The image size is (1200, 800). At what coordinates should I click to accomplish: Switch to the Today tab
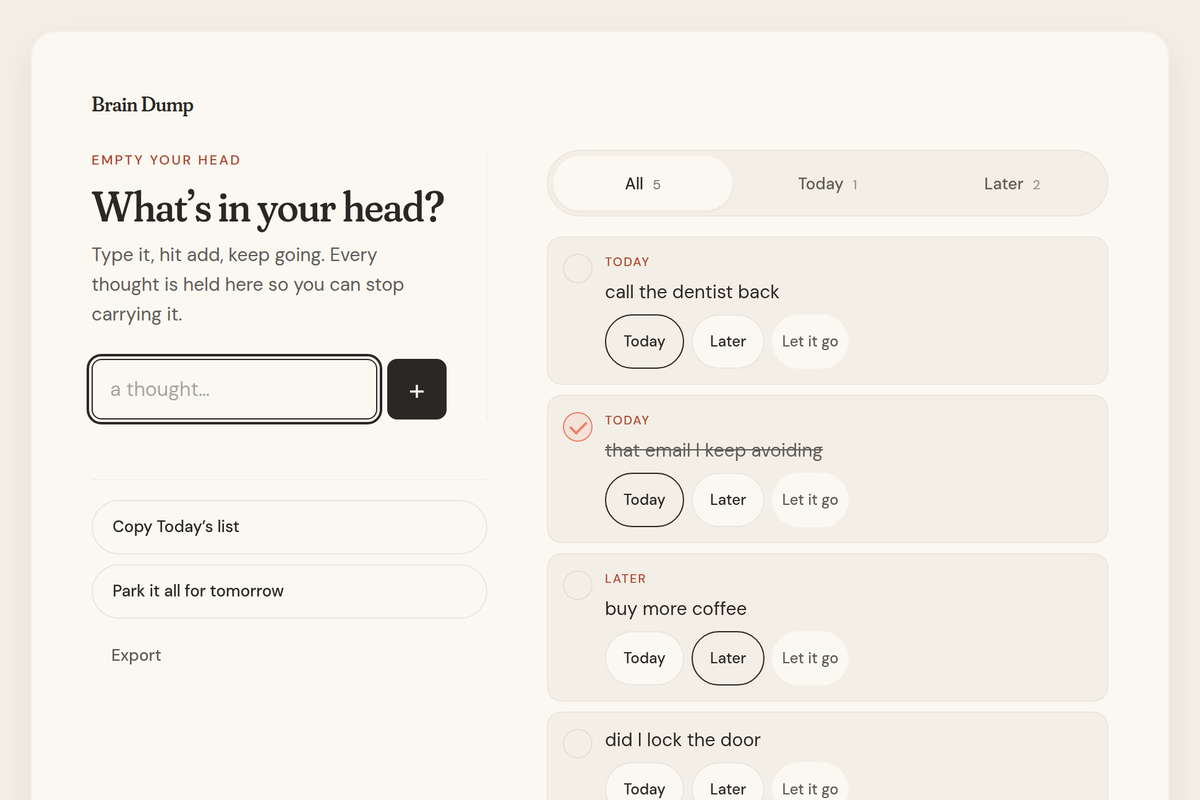pyautogui.click(x=828, y=184)
